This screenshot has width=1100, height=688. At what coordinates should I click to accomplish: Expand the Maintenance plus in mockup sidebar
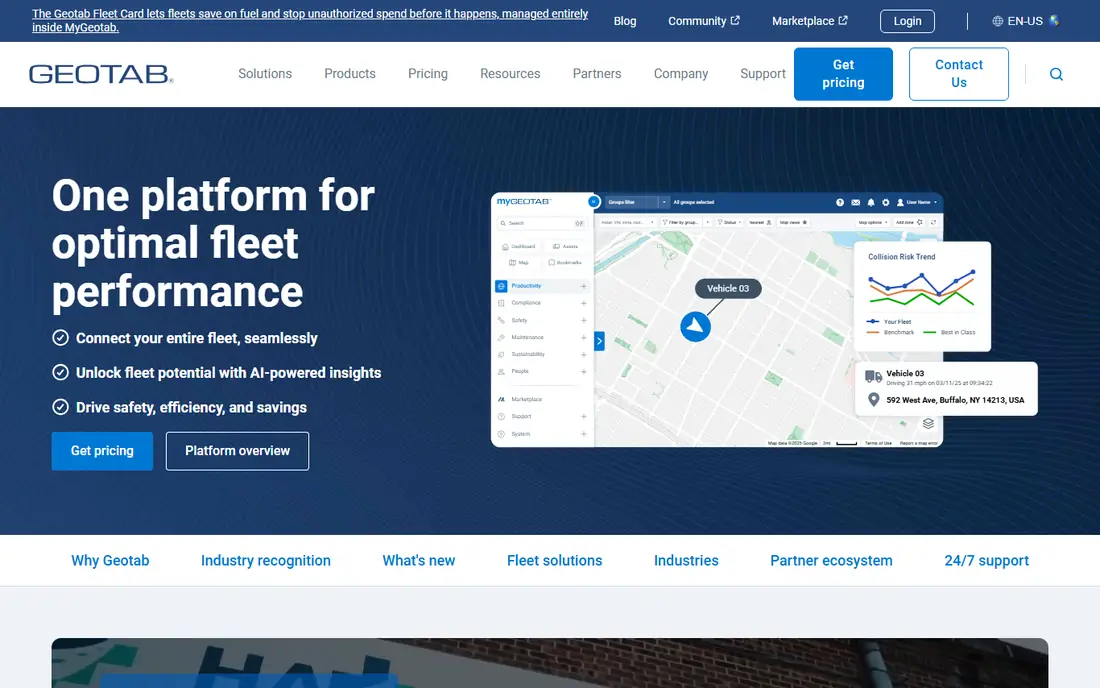coord(583,337)
